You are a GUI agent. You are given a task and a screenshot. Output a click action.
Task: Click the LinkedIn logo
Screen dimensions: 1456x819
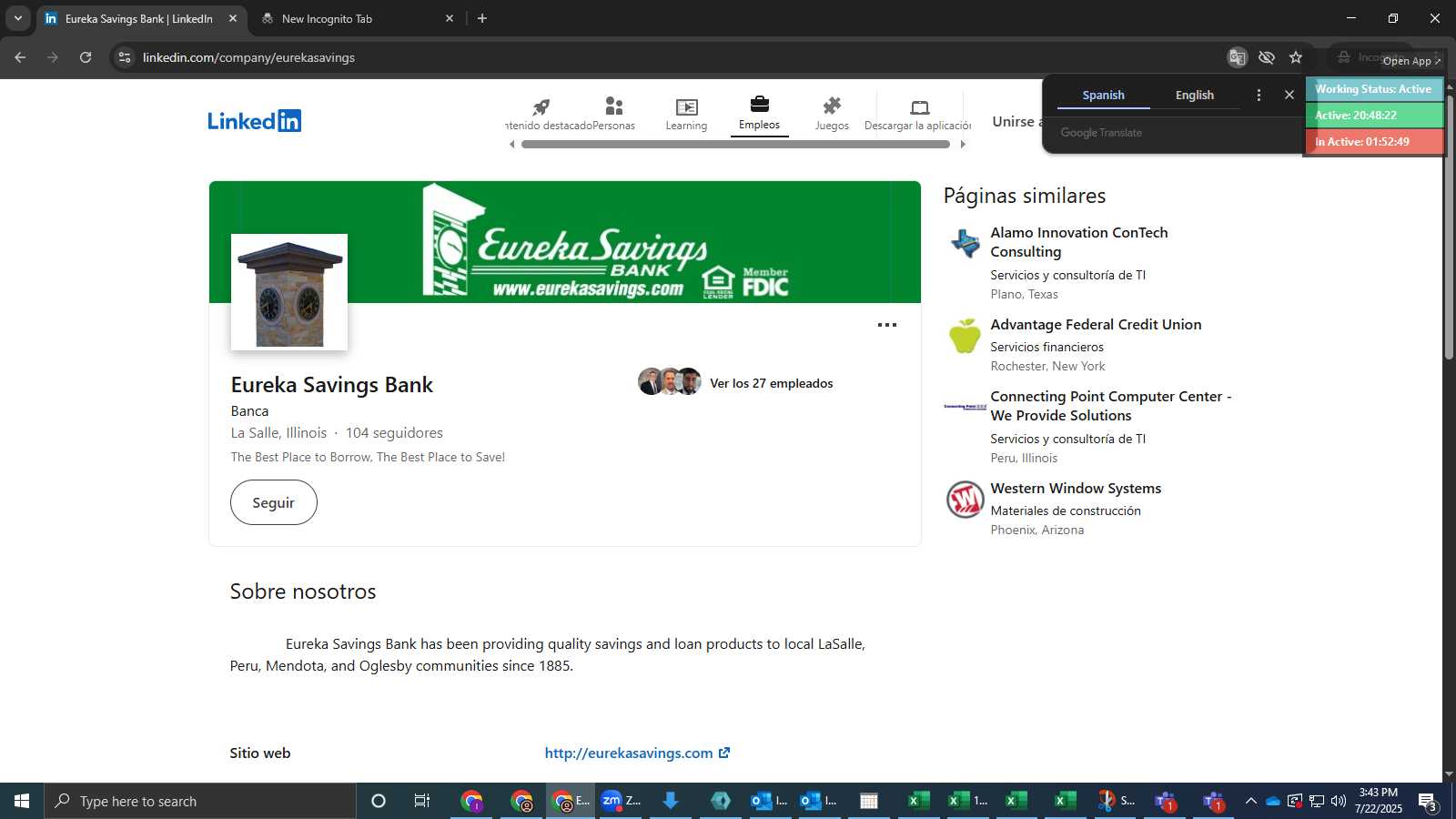pyautogui.click(x=254, y=121)
